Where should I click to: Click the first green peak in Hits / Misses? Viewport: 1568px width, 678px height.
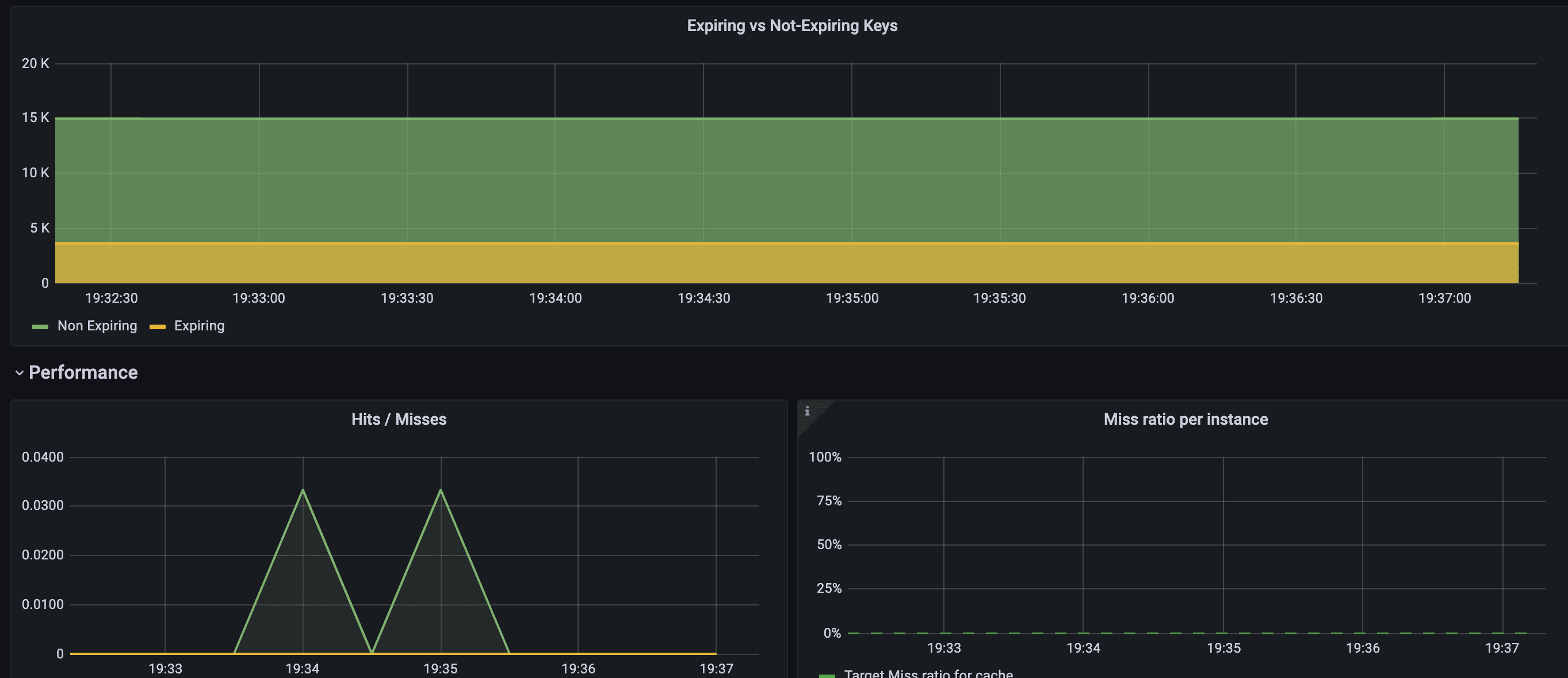click(x=303, y=490)
